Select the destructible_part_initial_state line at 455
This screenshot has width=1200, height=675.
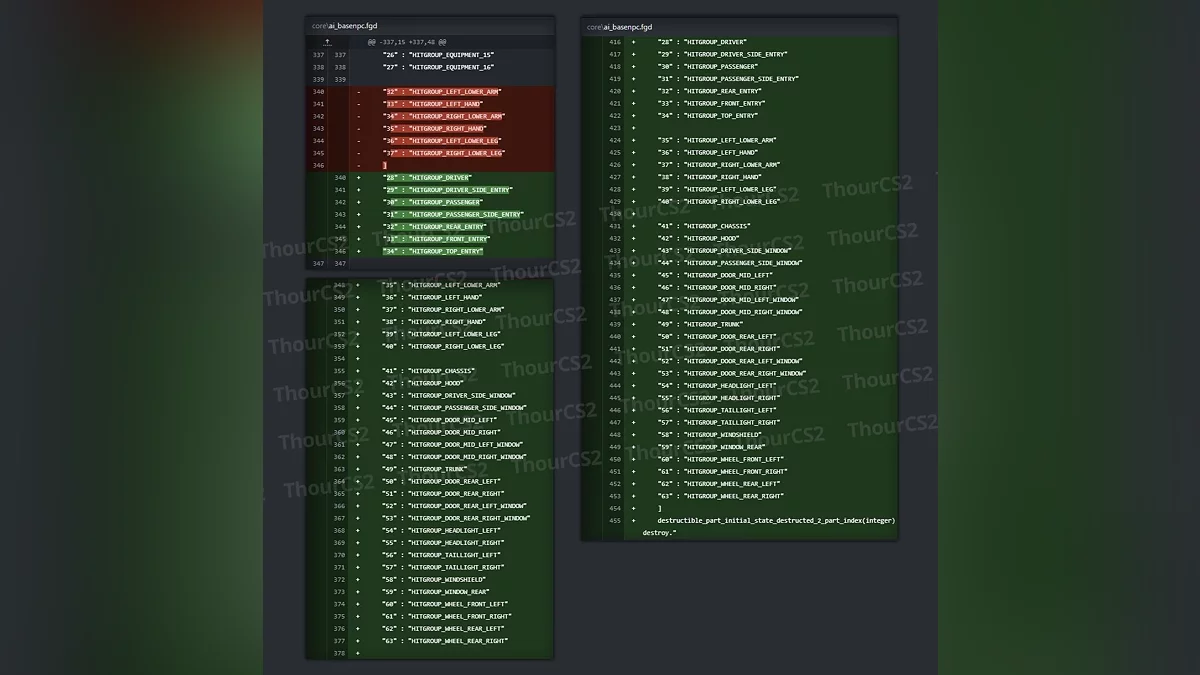775,521
